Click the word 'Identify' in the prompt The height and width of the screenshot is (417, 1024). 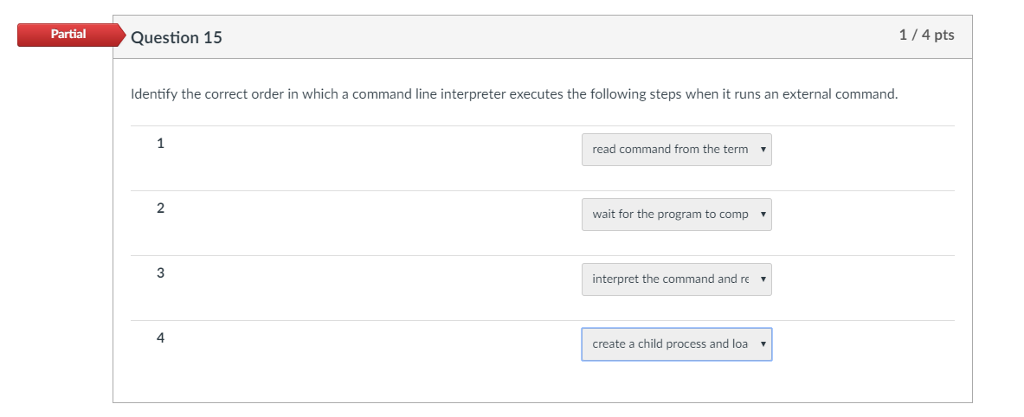(x=157, y=95)
